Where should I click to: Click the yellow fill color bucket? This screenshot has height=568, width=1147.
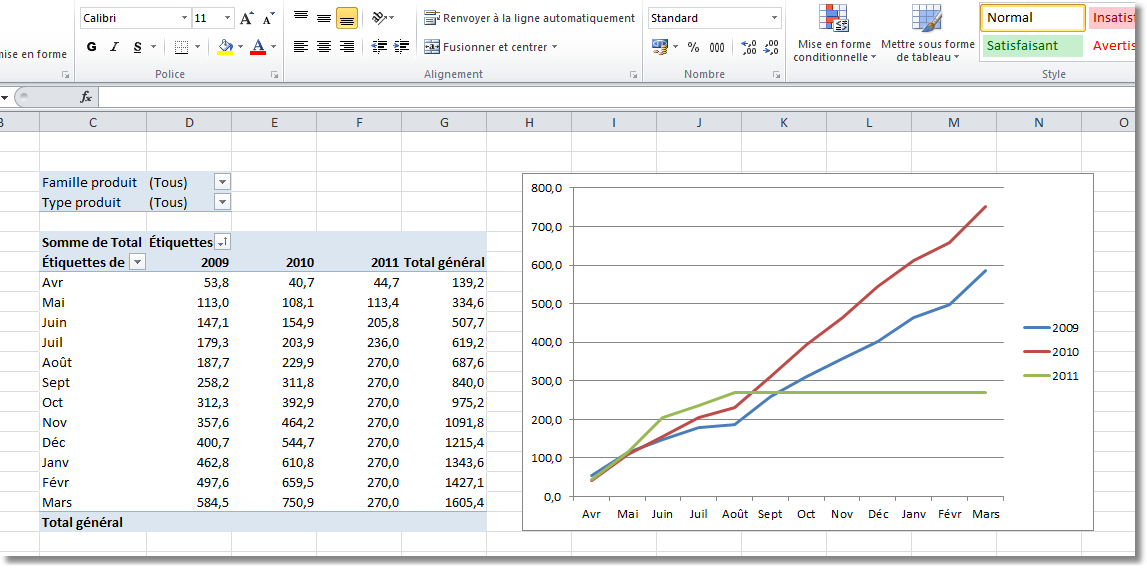225,47
